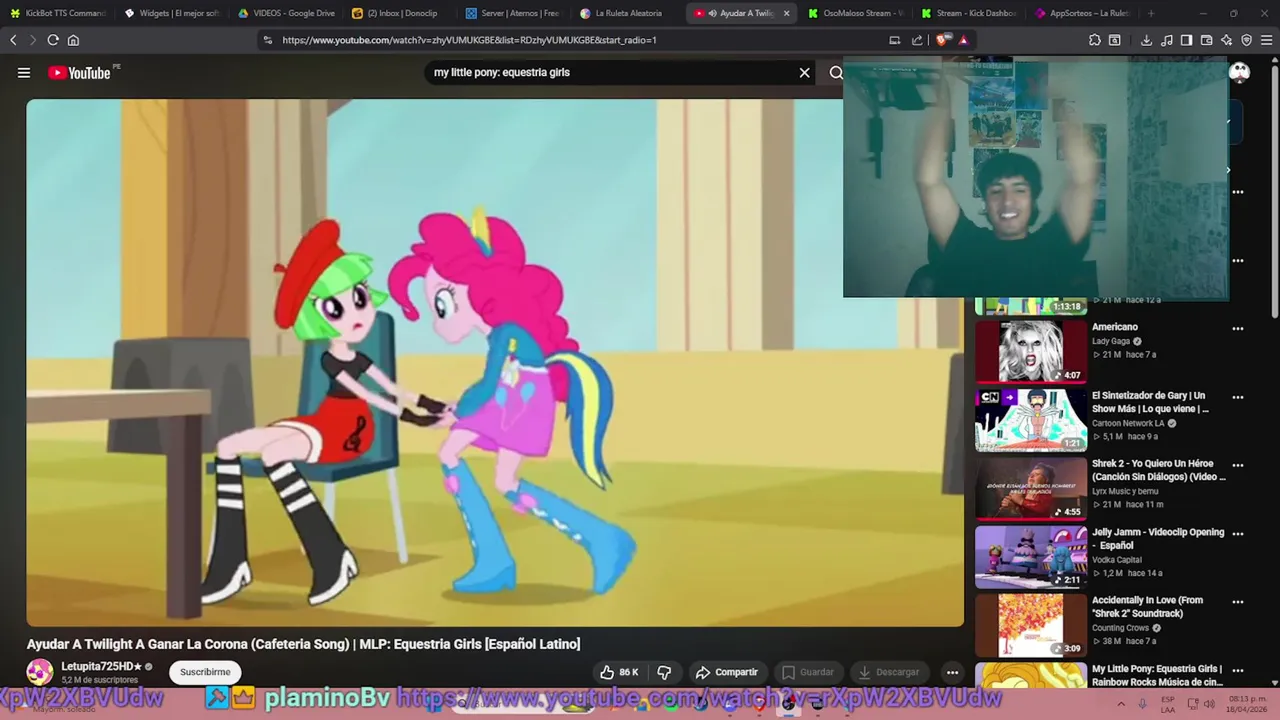Image resolution: width=1280 pixels, height=720 pixels.
Task: Click the YouTube search input field
Action: point(610,72)
